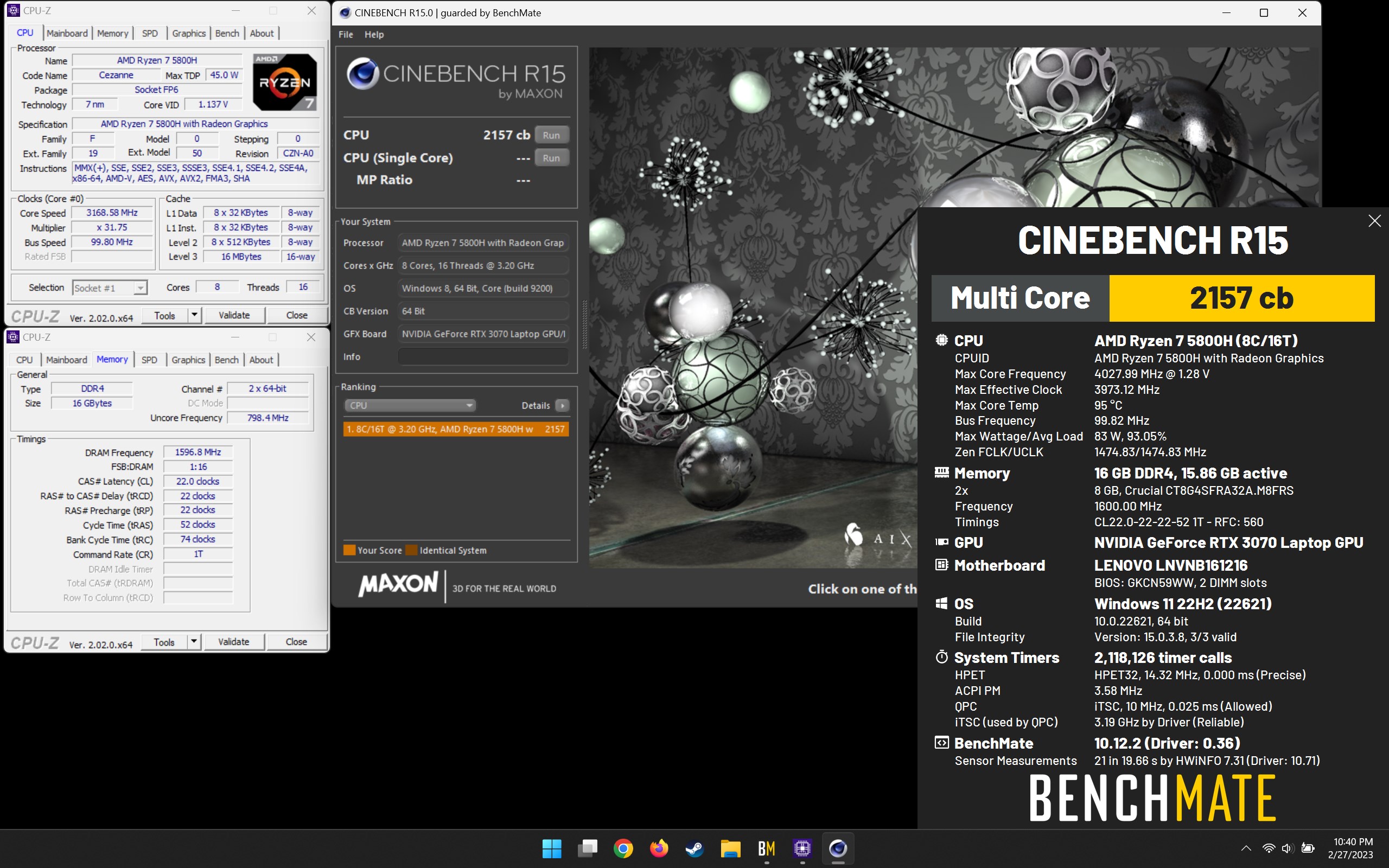Click the BenchMate OS Windows icon
Viewport: 1389px width, 868px height.
(941, 603)
